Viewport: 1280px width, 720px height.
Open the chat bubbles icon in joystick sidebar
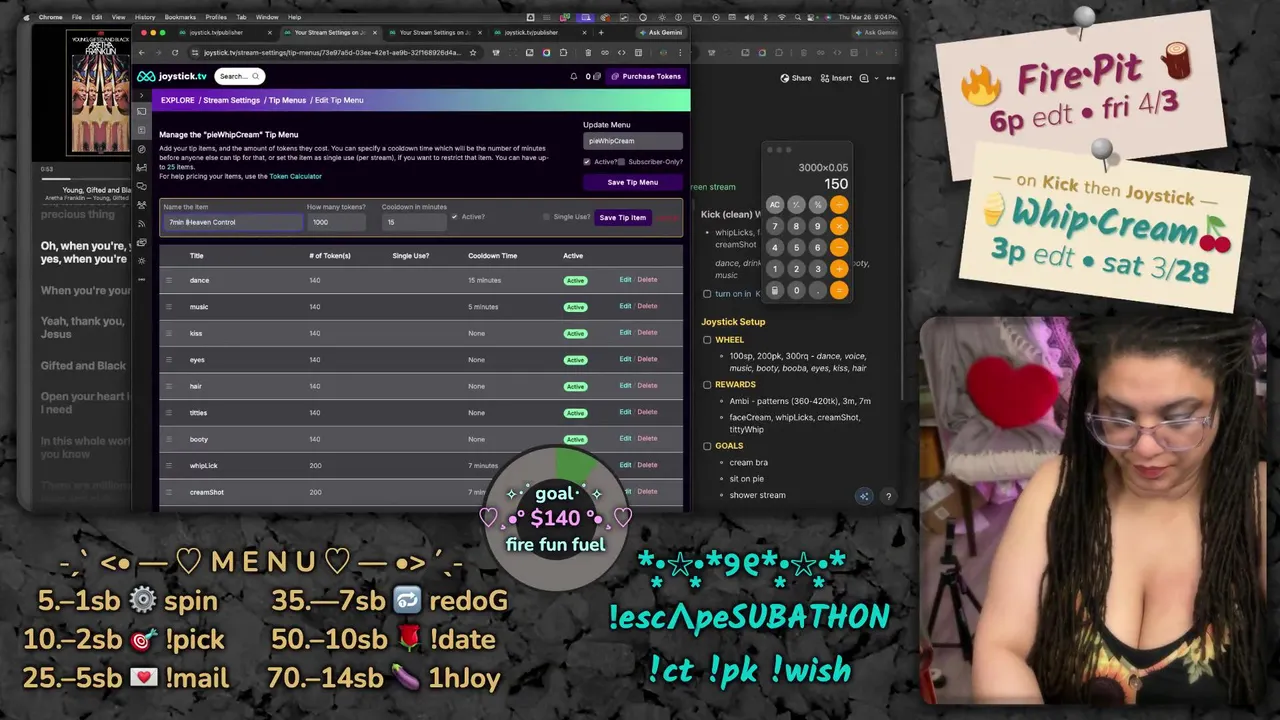142,186
